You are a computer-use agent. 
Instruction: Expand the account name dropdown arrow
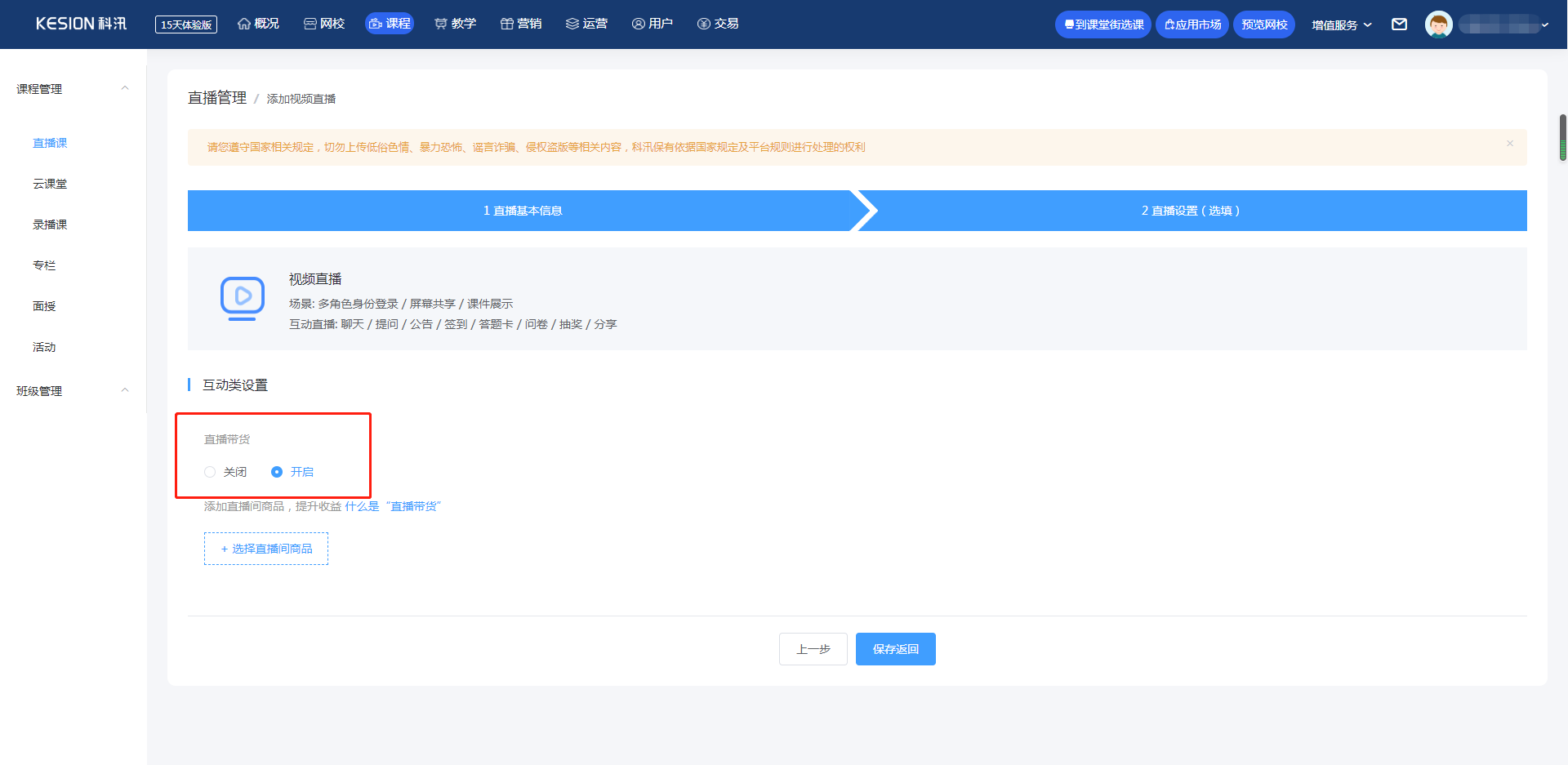tap(1545, 25)
